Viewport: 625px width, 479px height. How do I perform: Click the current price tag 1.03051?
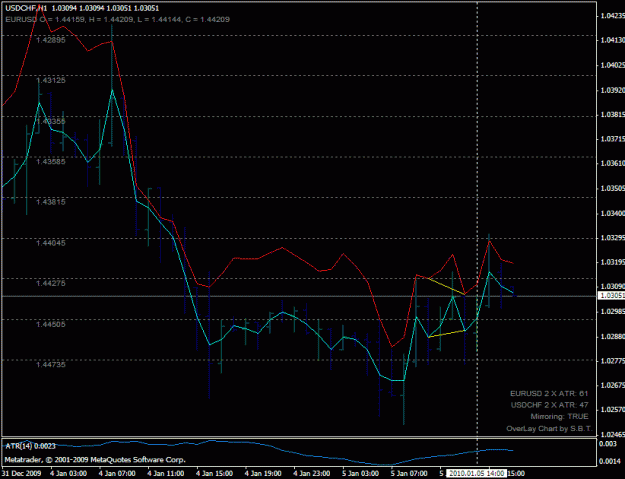click(x=611, y=295)
